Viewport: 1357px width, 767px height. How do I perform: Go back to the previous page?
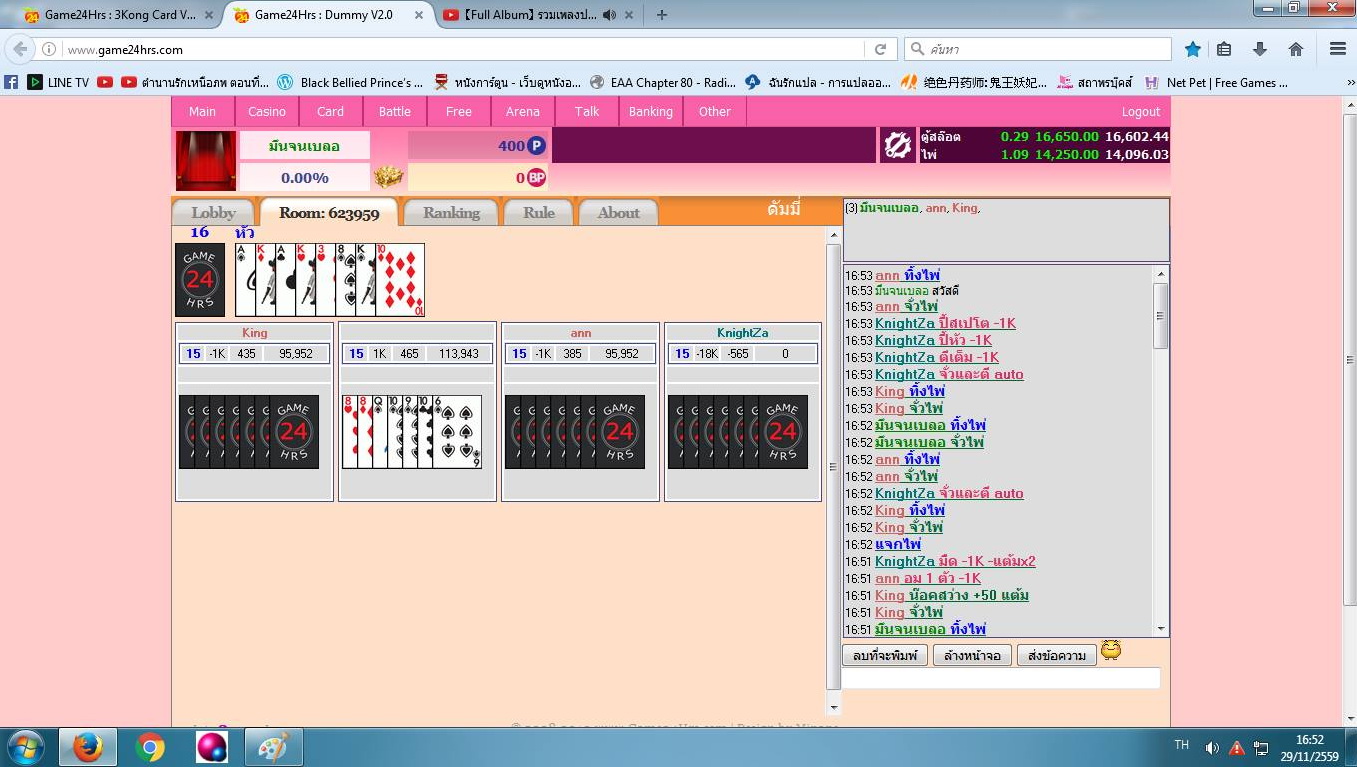(20, 49)
